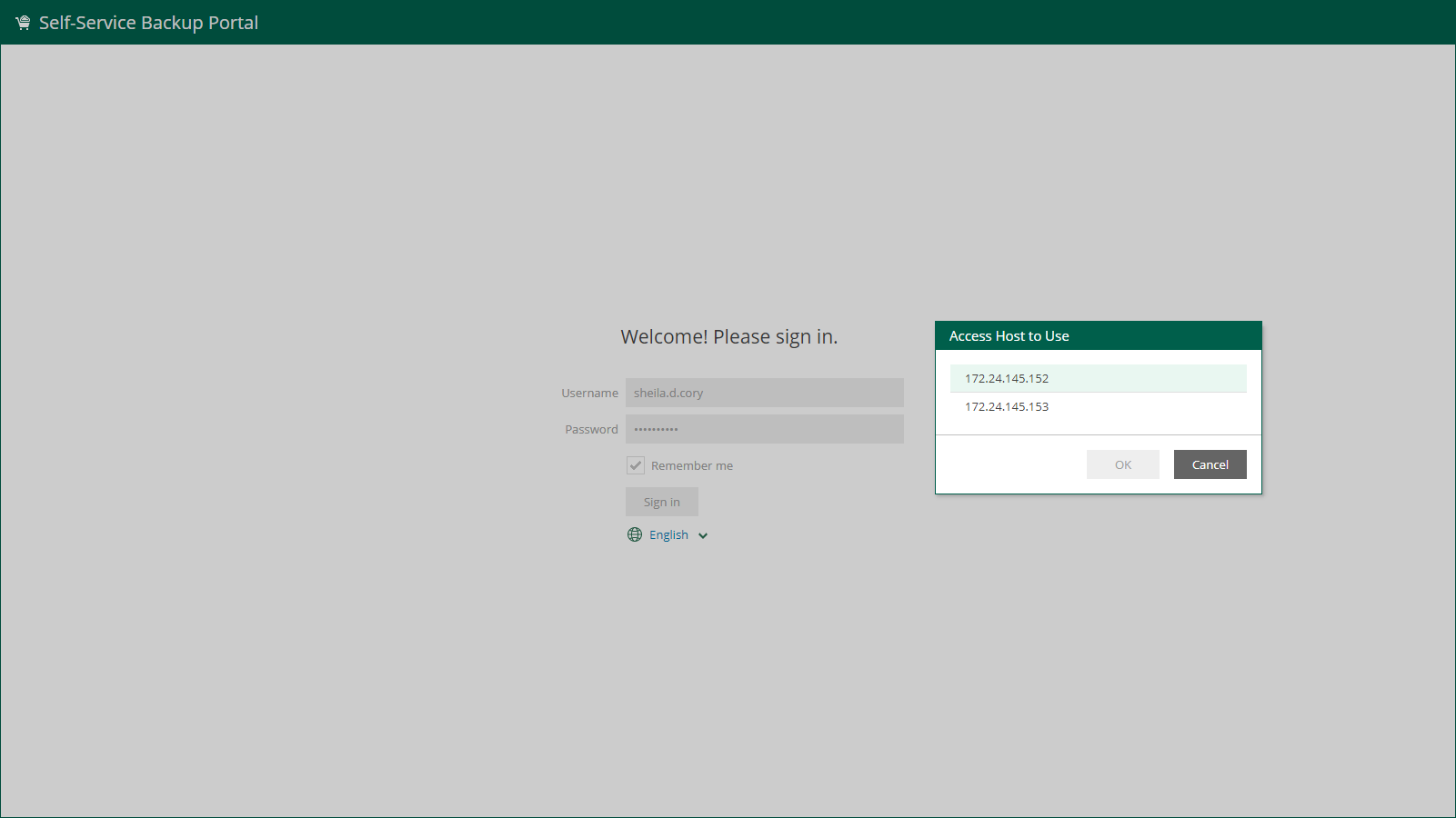Click the Access Host to Use title bar
This screenshot has height=818, width=1456.
[x=1099, y=335]
